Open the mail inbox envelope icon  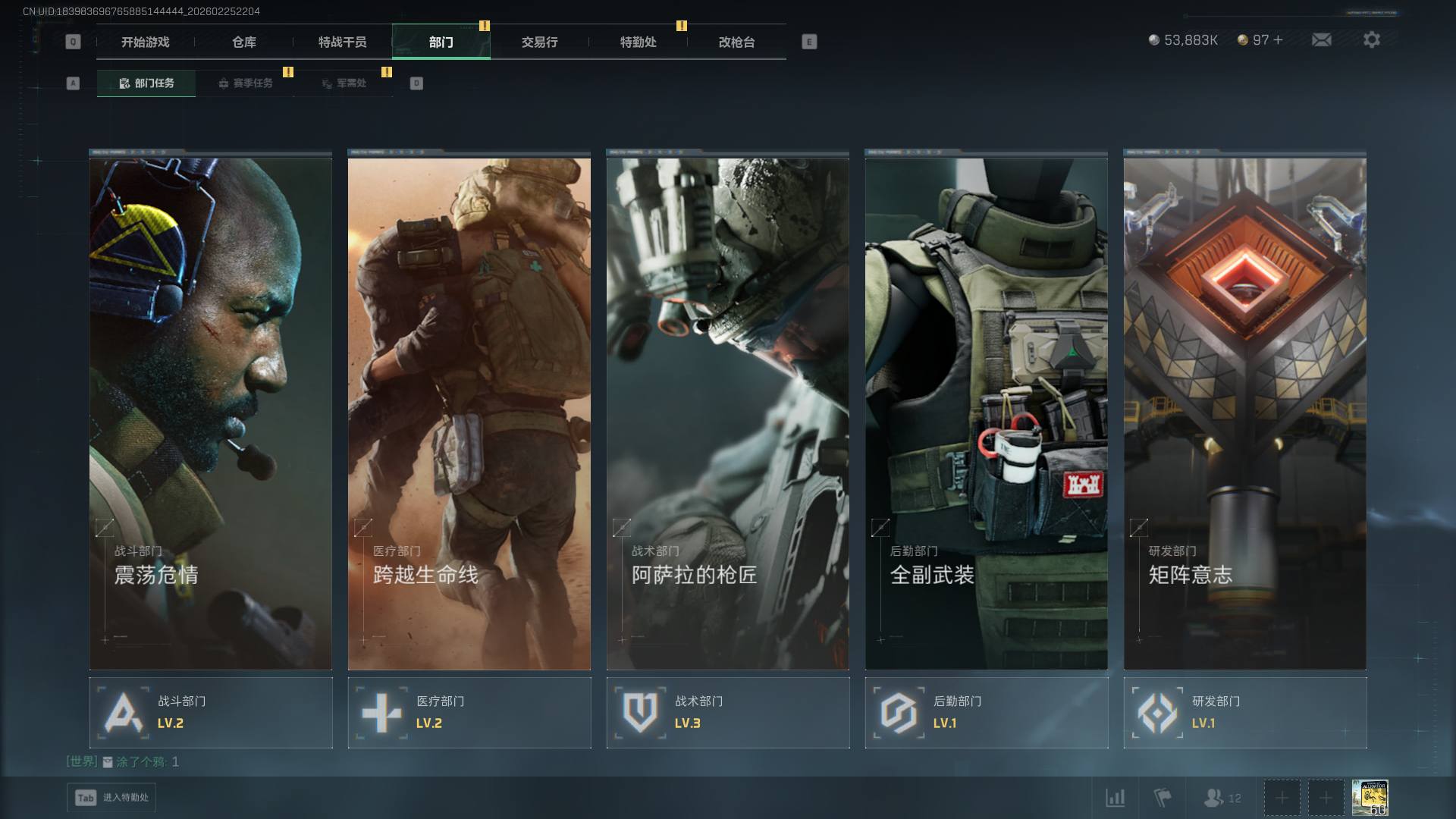[1321, 39]
